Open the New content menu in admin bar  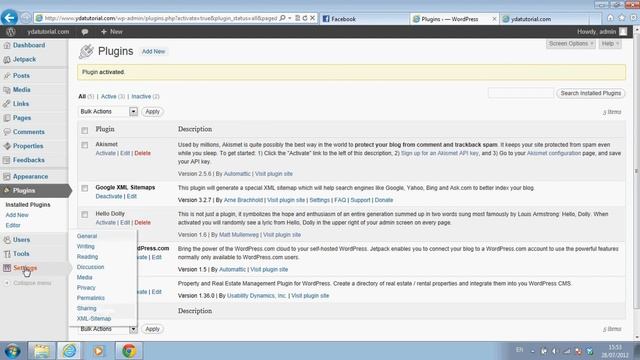tap(111, 32)
